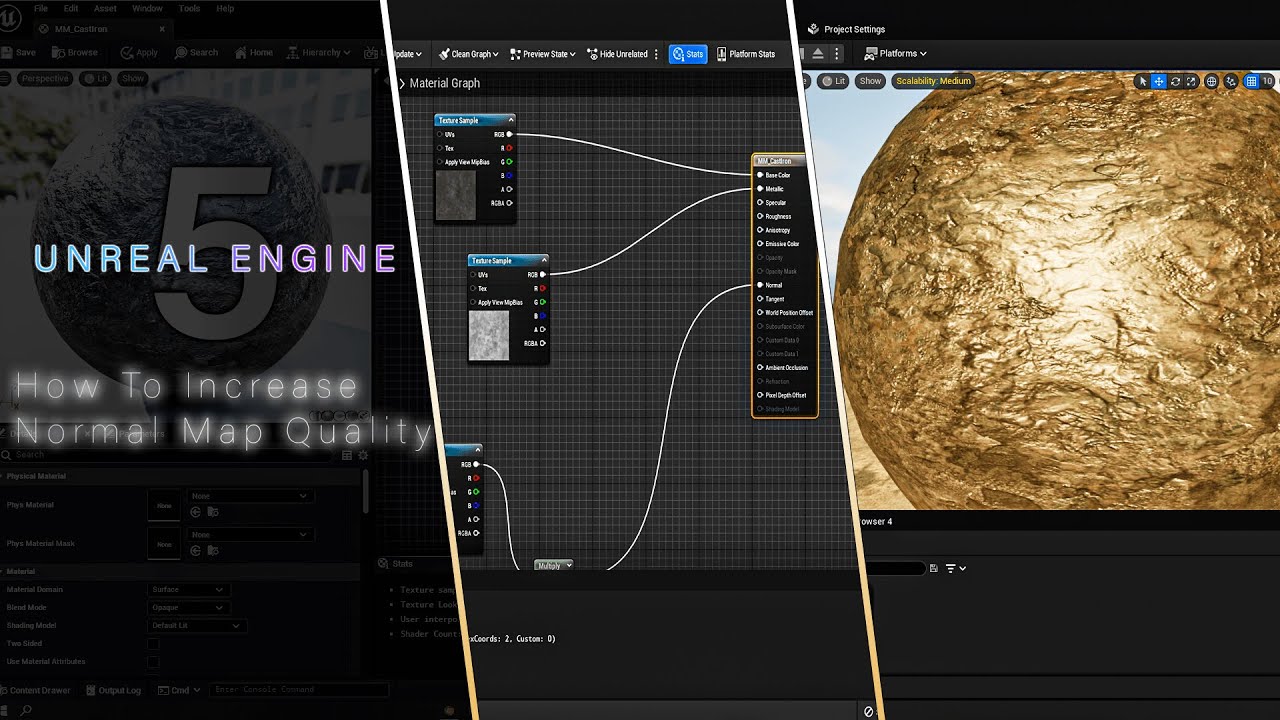Image resolution: width=1280 pixels, height=720 pixels.
Task: Click the details settings gear icon
Action: click(x=362, y=455)
